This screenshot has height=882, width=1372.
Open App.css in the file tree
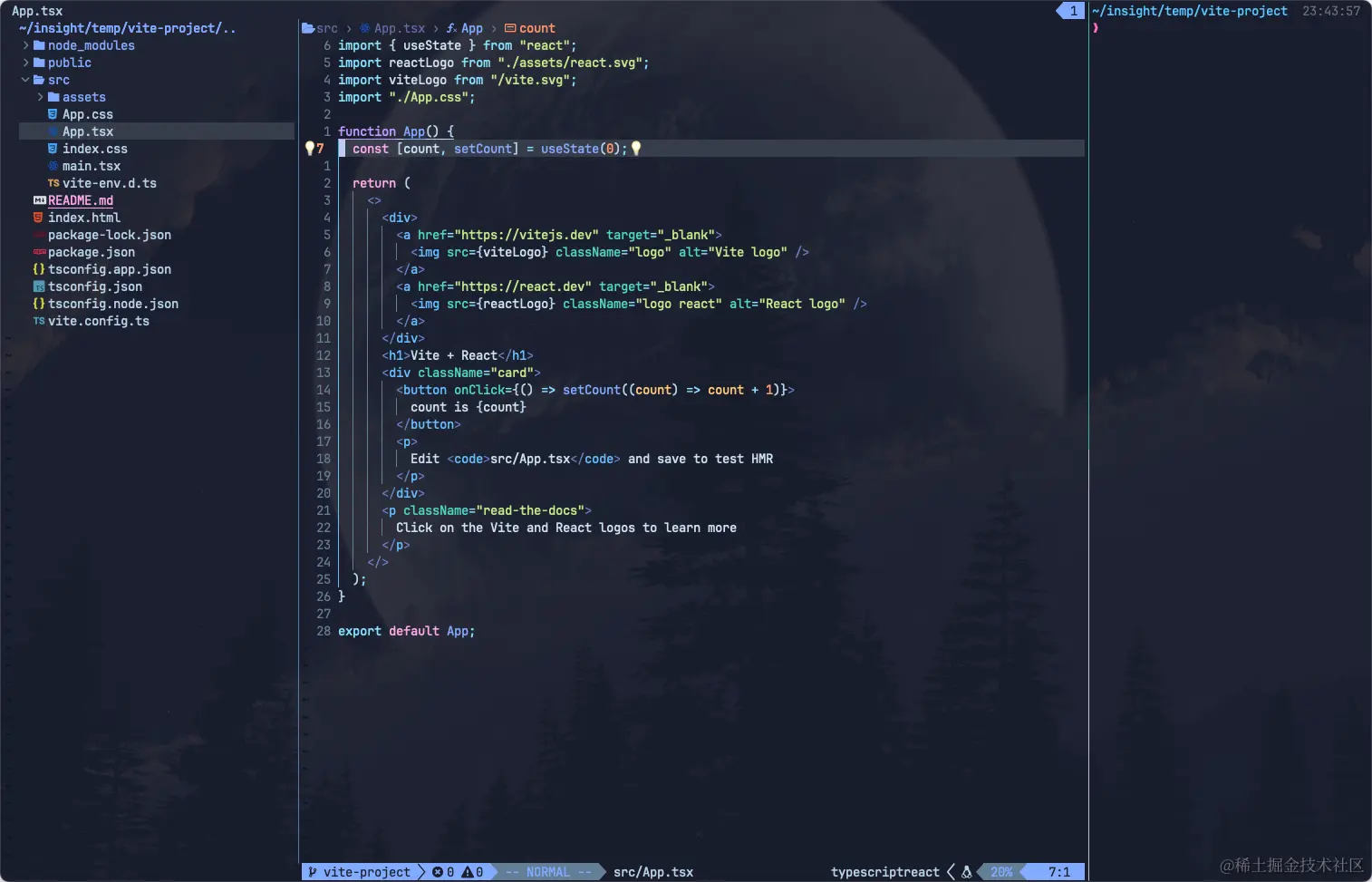point(88,114)
